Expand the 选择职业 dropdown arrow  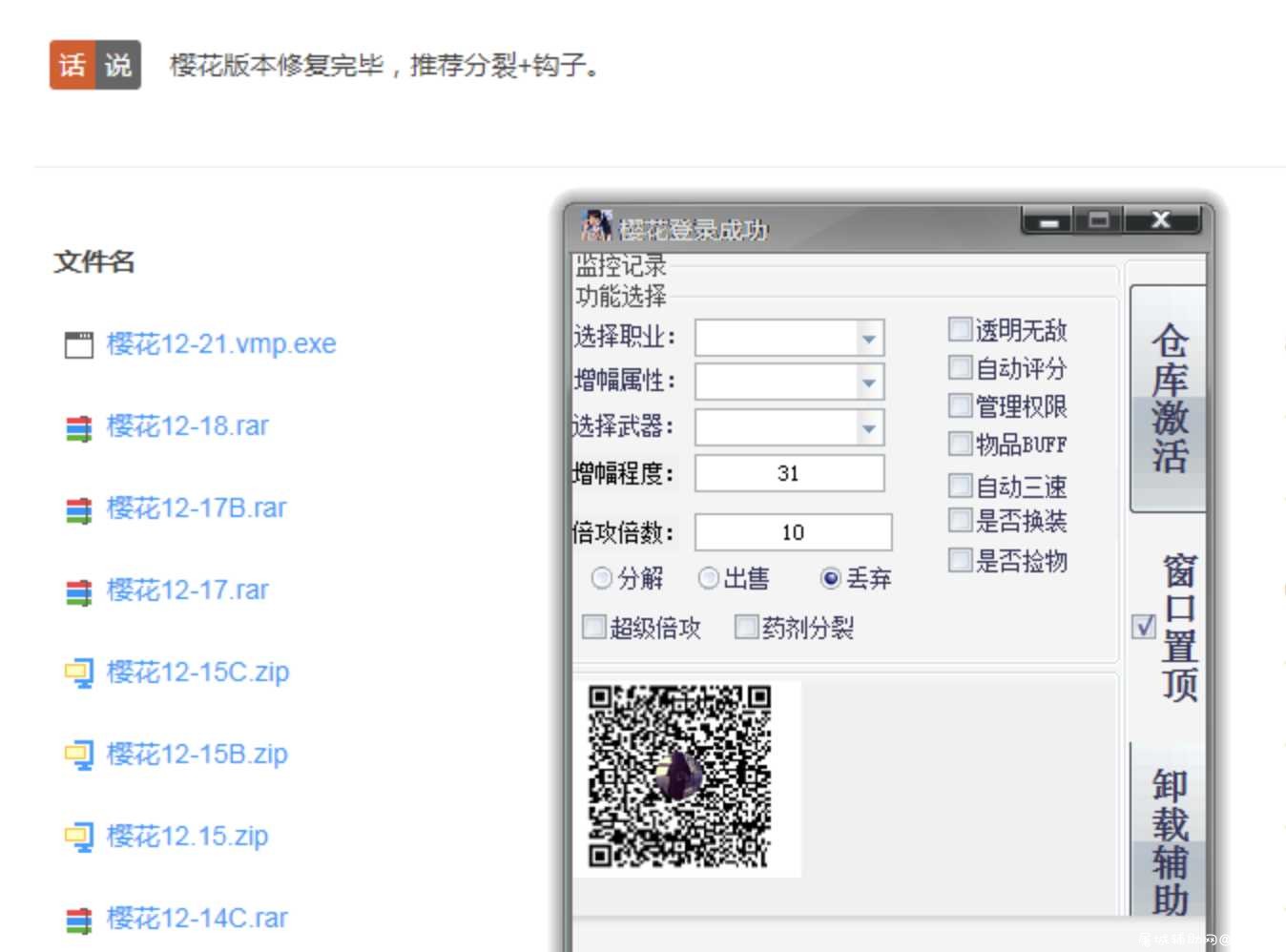point(868,338)
